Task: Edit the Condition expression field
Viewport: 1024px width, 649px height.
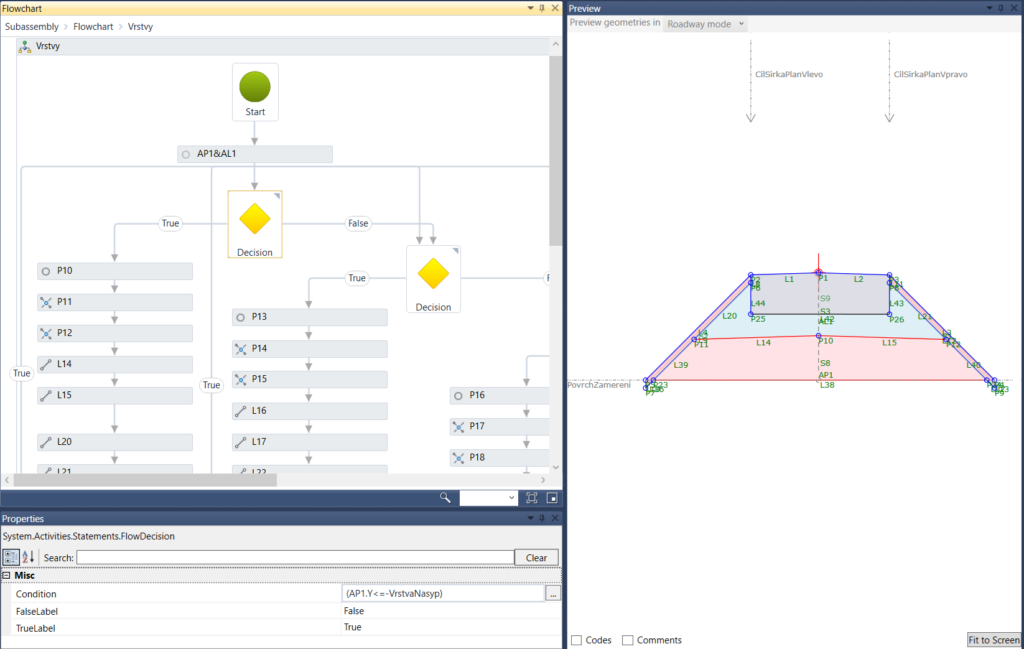Action: point(443,594)
